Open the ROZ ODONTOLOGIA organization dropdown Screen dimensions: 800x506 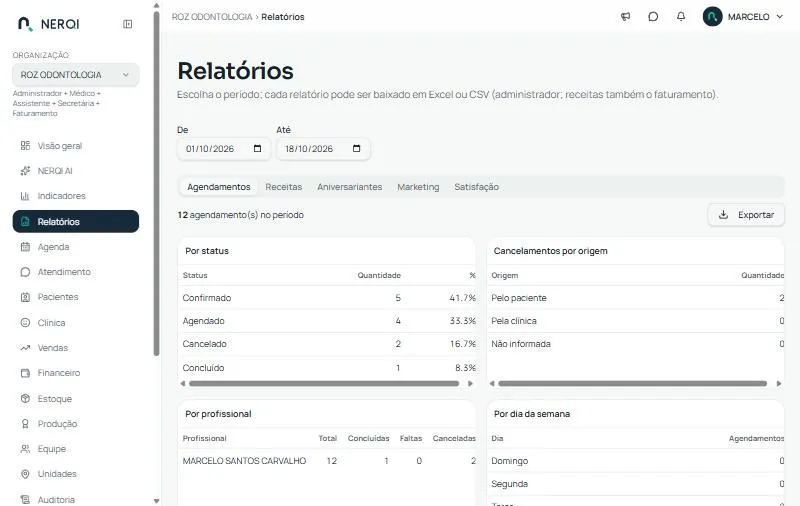76,75
